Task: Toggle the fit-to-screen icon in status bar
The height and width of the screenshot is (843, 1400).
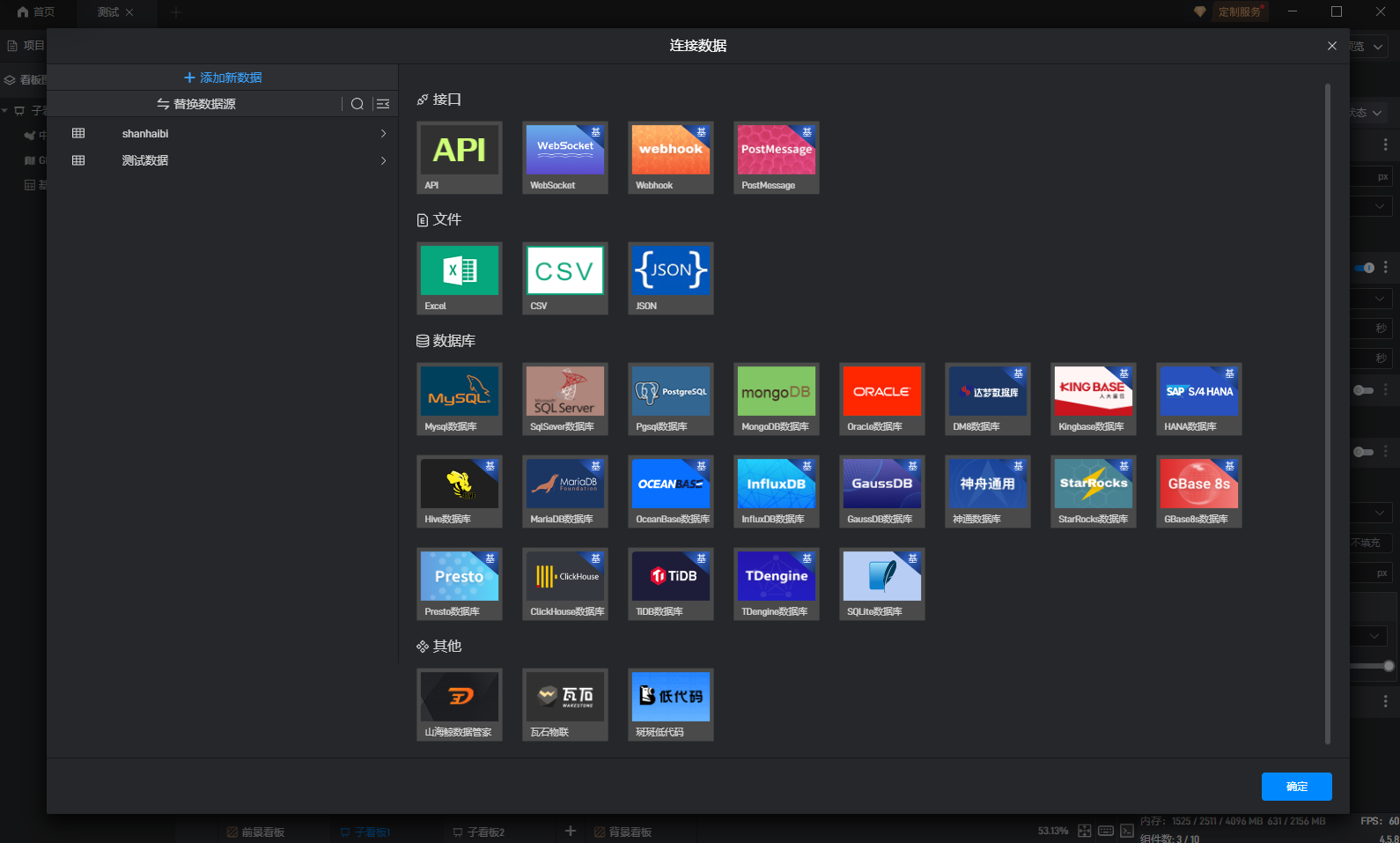Action: (1085, 831)
